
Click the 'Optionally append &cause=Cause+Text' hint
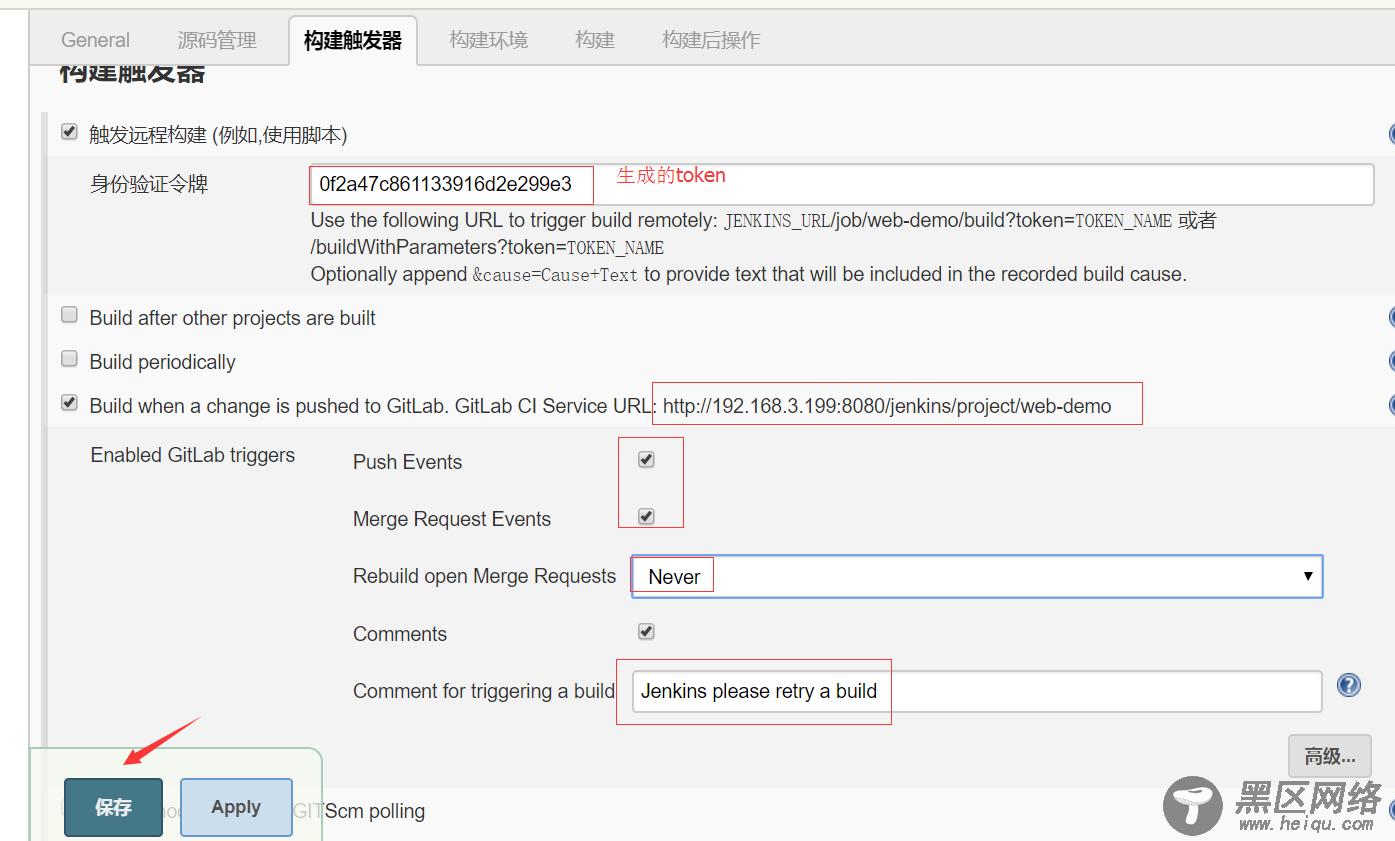click(749, 274)
